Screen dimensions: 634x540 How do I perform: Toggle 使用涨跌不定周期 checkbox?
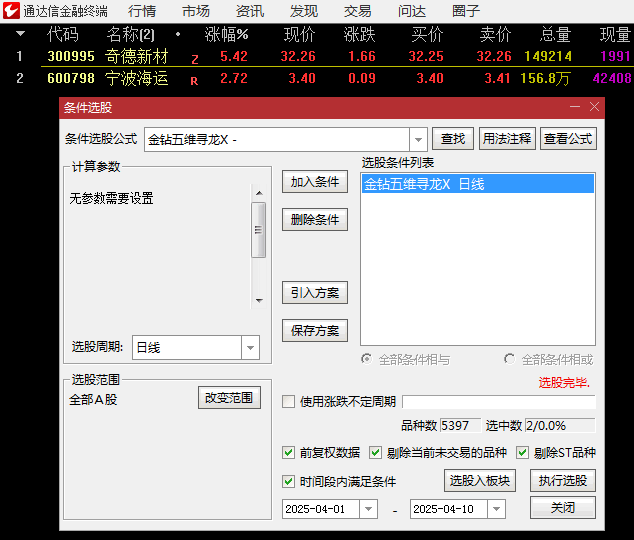point(288,401)
